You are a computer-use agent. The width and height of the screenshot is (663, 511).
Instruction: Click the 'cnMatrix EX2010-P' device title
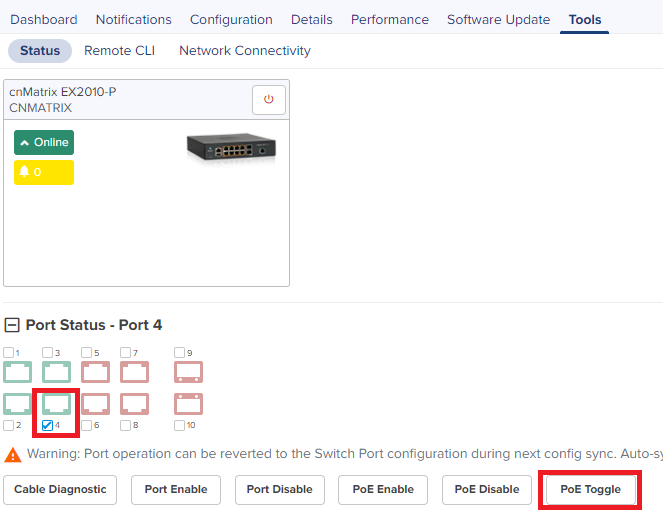point(63,92)
